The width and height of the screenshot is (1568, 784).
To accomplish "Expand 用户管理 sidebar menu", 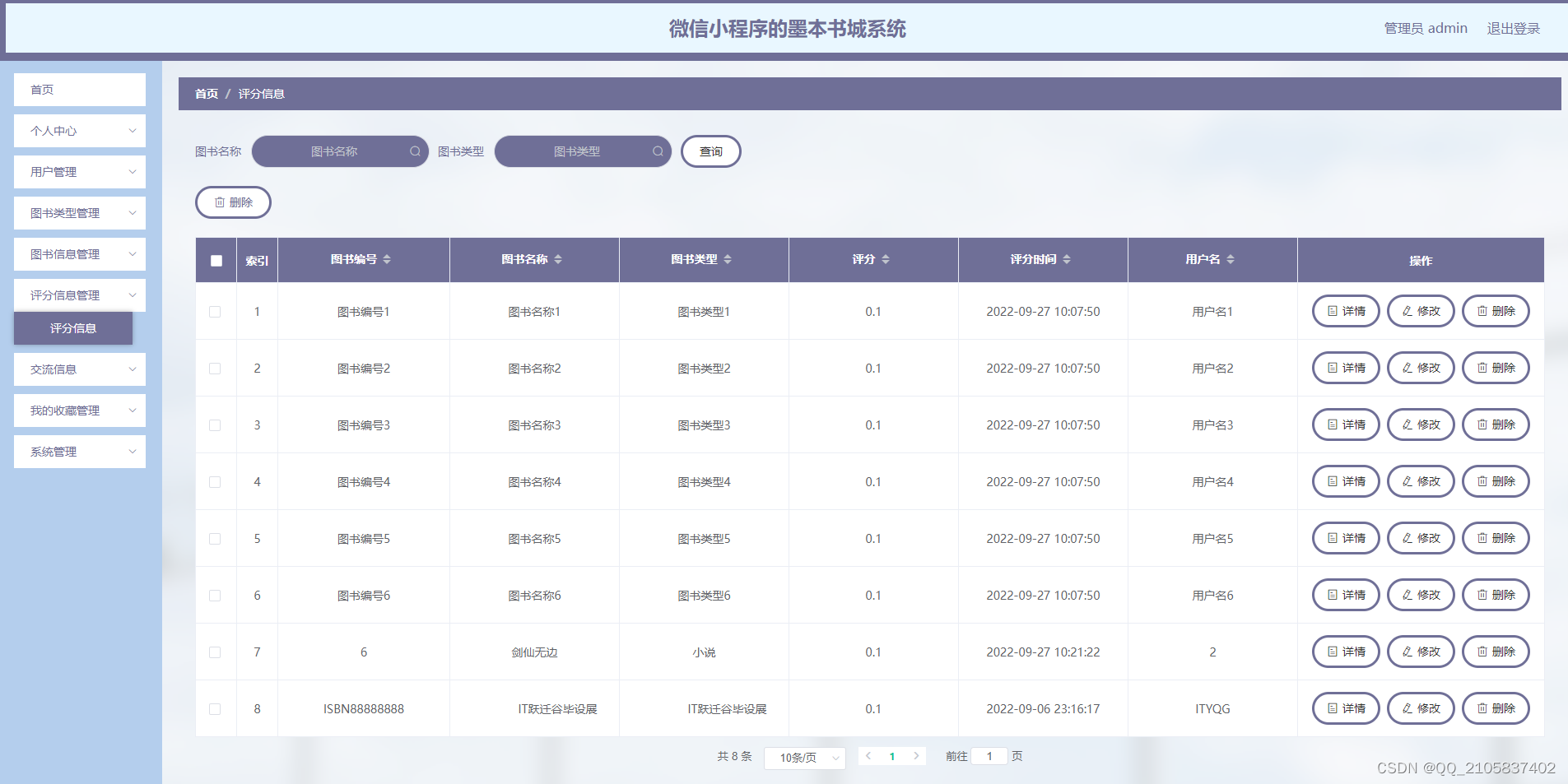I will [80, 172].
